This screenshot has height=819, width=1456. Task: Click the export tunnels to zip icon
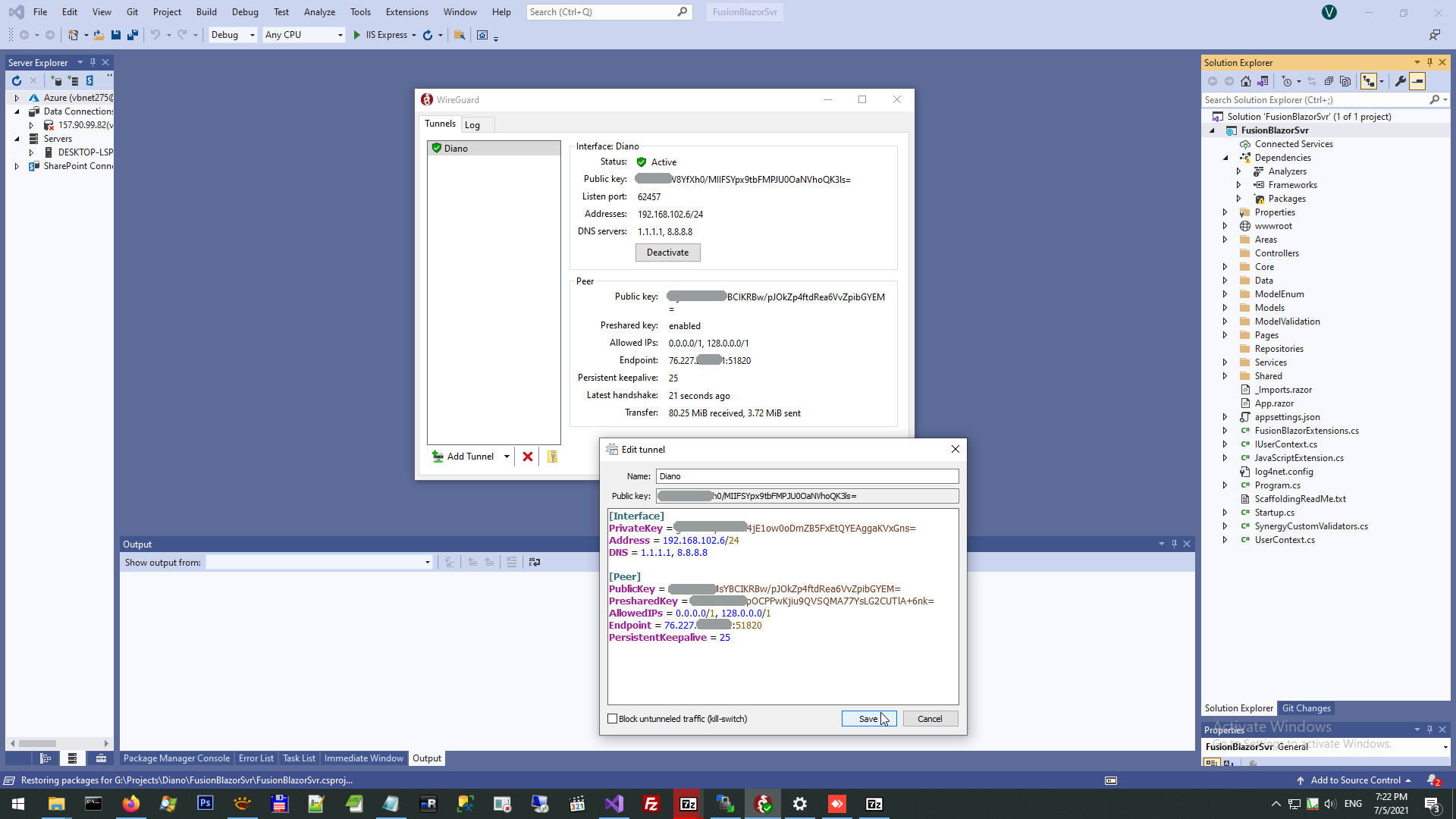[552, 457]
